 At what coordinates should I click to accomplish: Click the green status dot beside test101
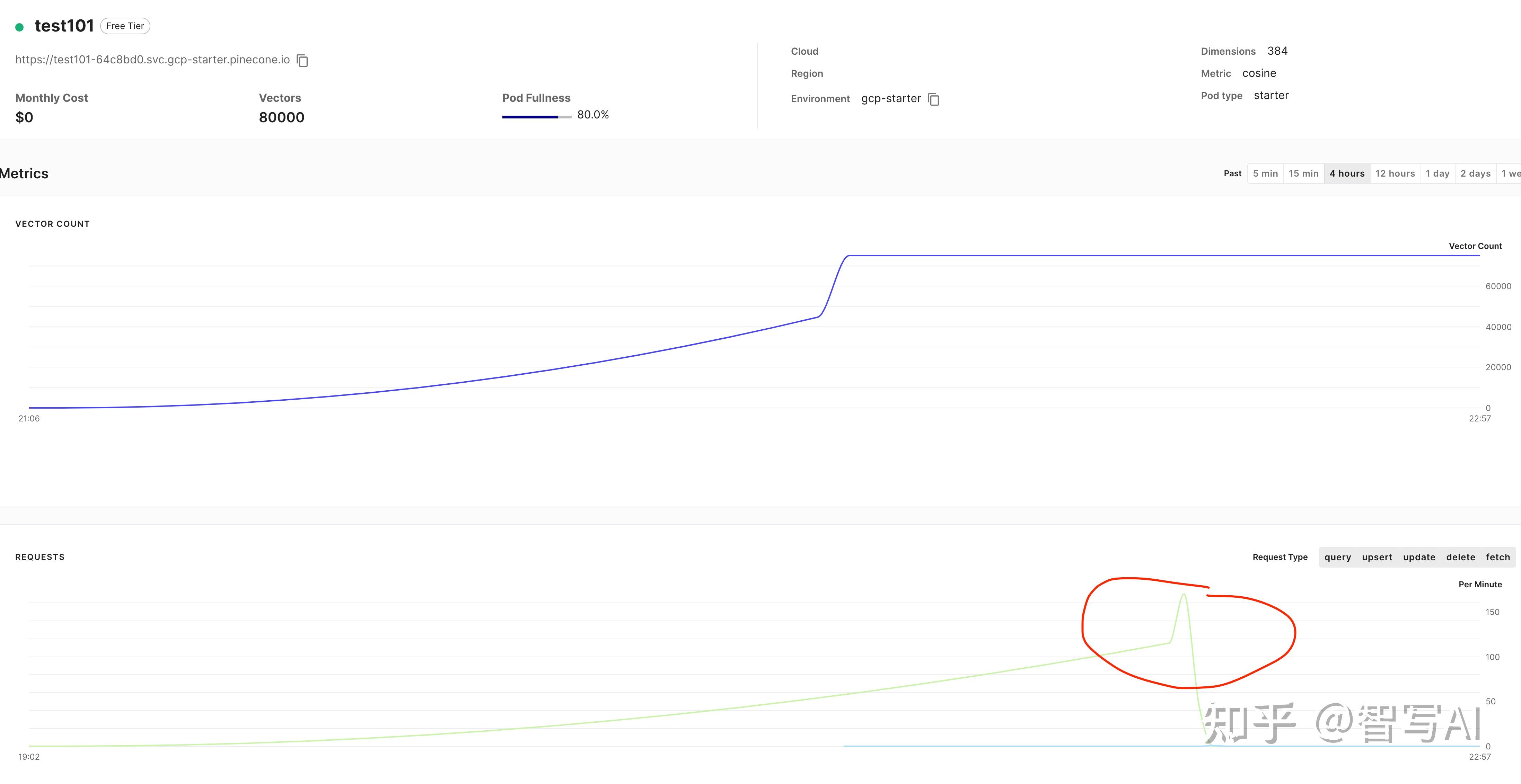(19, 27)
